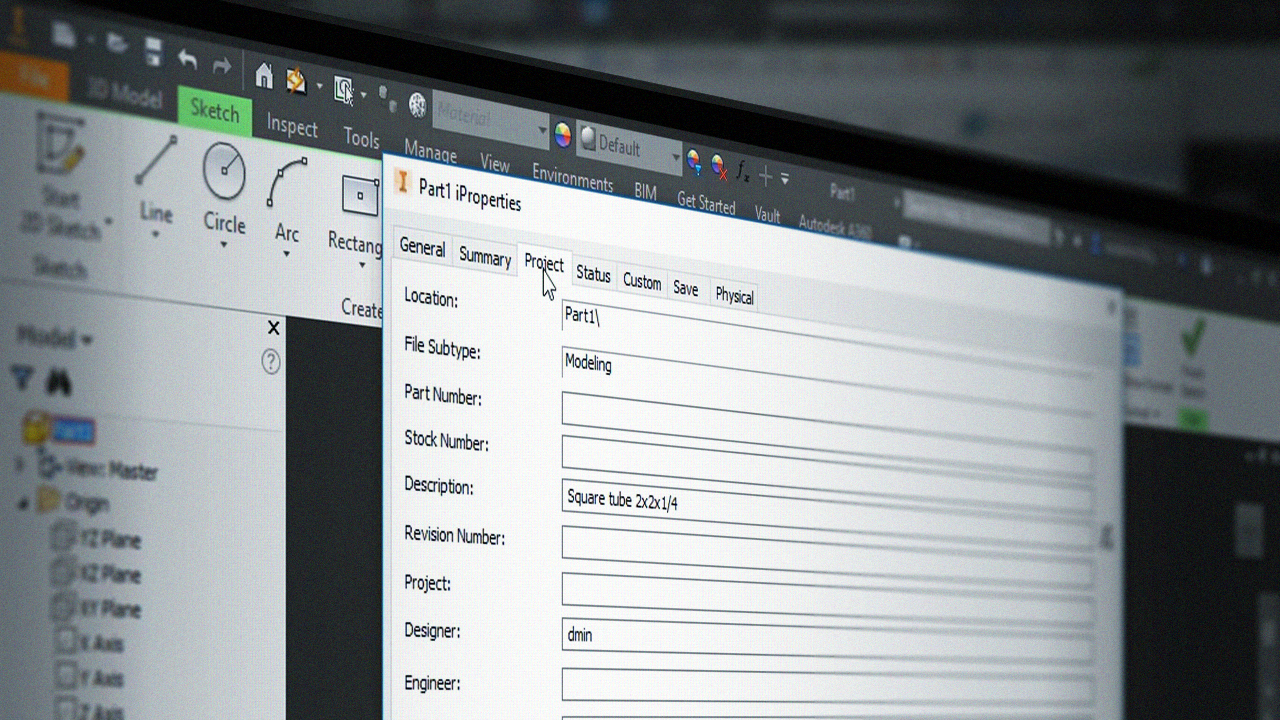Open the File menu tab
The height and width of the screenshot is (720, 1280).
coord(33,77)
